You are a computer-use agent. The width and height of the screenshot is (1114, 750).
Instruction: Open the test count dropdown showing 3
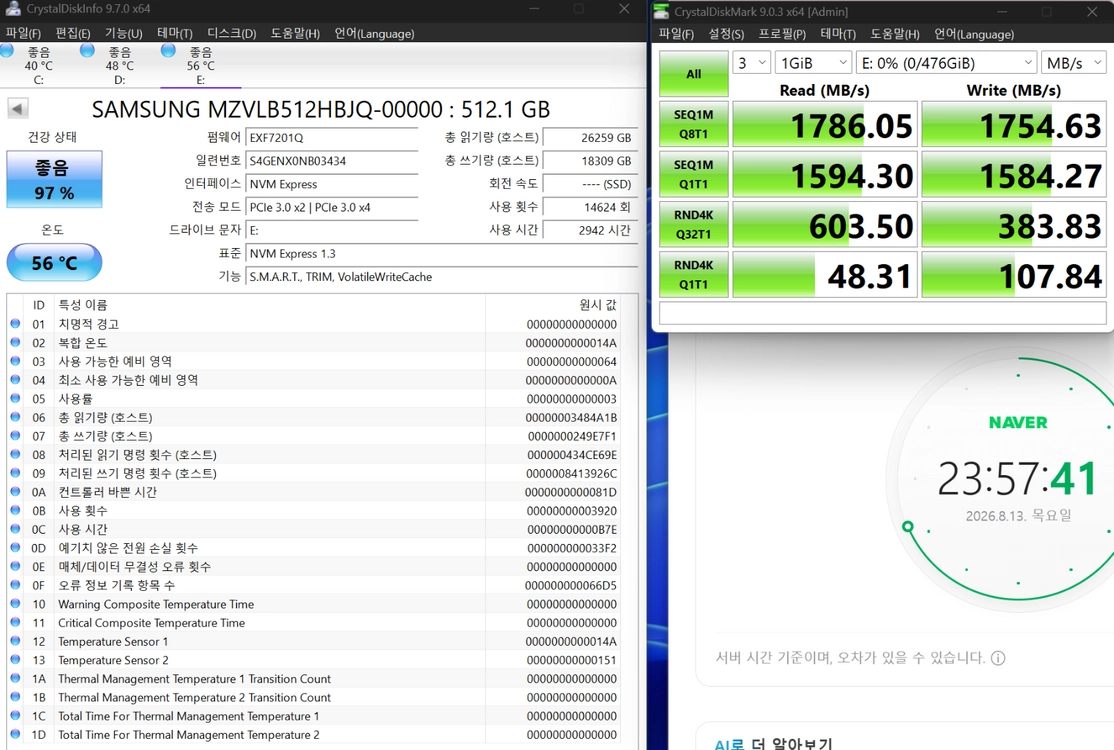coord(752,62)
